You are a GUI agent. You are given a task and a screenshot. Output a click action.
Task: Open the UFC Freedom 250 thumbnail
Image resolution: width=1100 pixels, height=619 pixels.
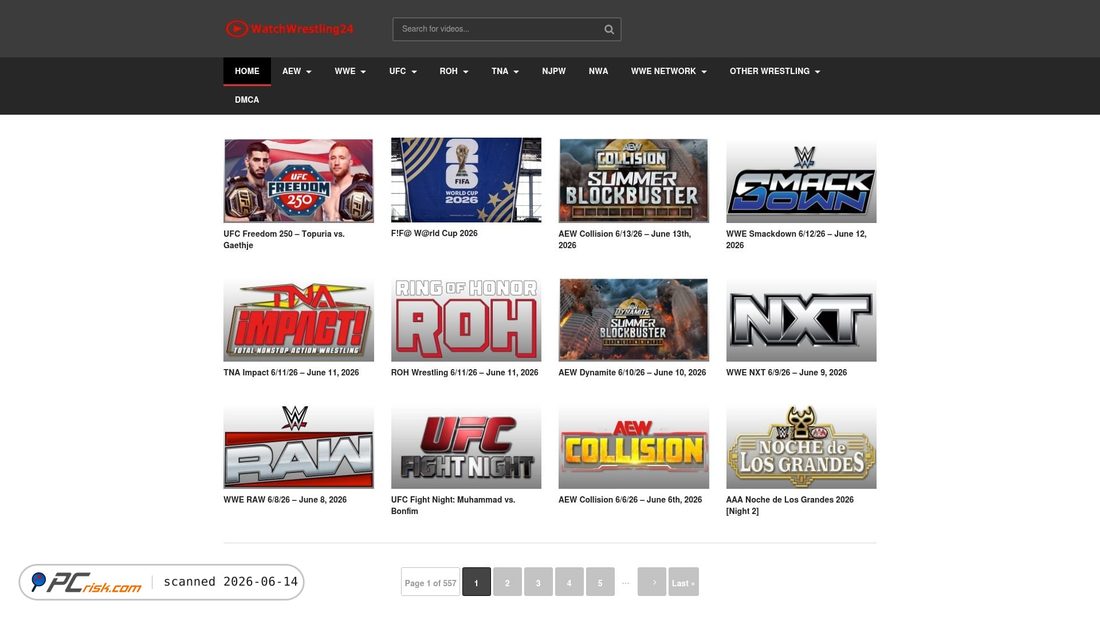click(x=299, y=180)
